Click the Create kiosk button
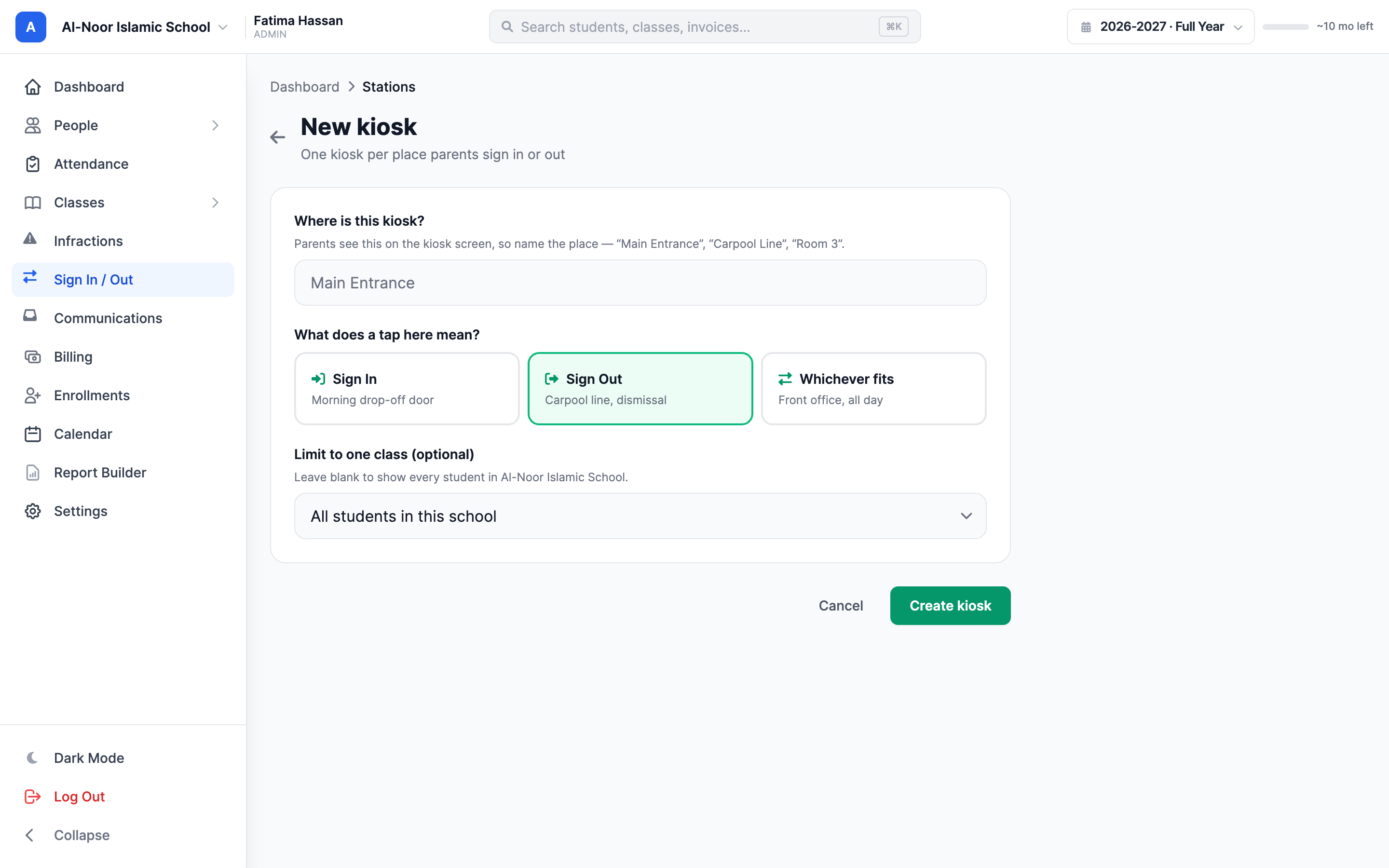 950,606
